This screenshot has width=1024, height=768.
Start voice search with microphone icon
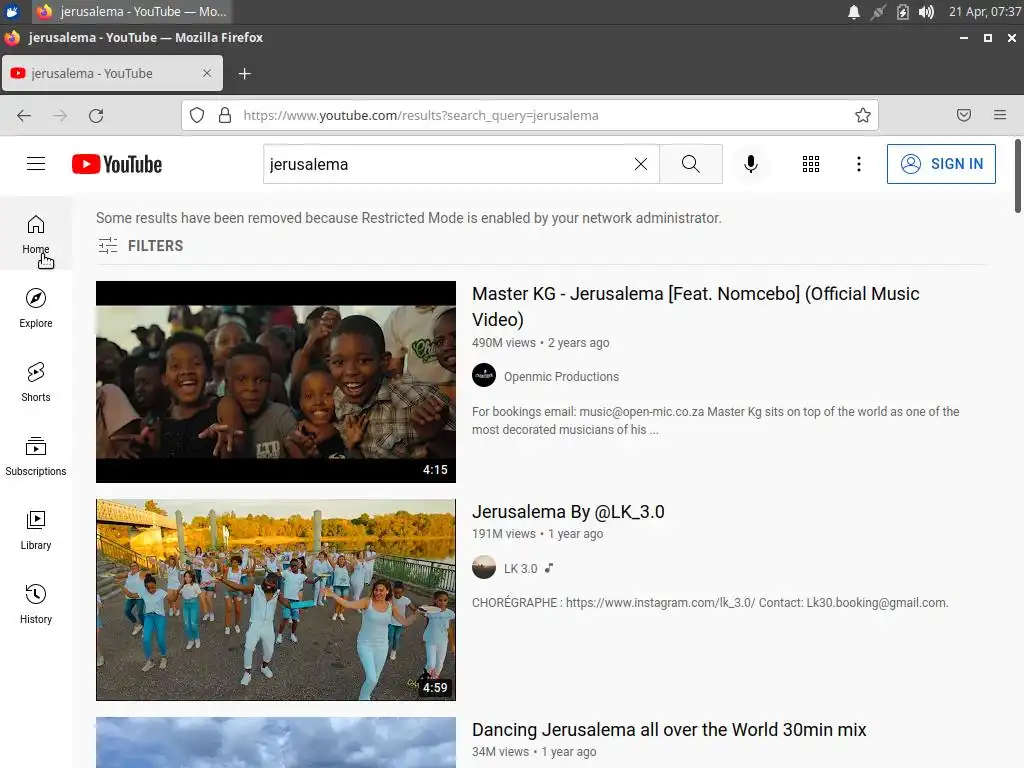(750, 164)
